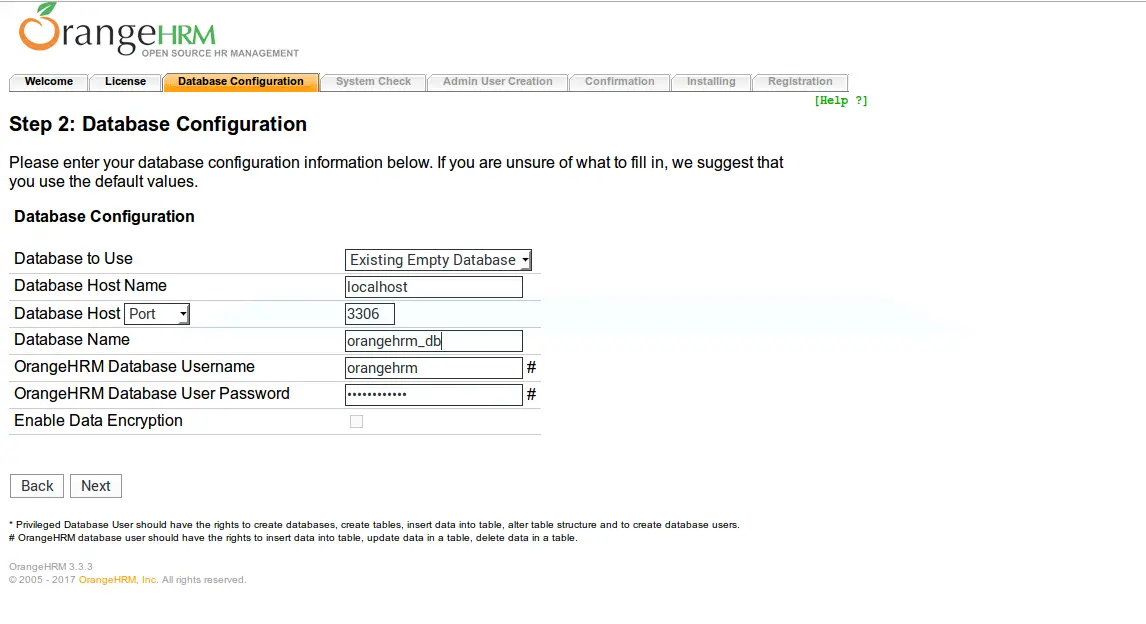Expand the Database to Use dropdown
This screenshot has width=1146, height=624.
(438, 260)
